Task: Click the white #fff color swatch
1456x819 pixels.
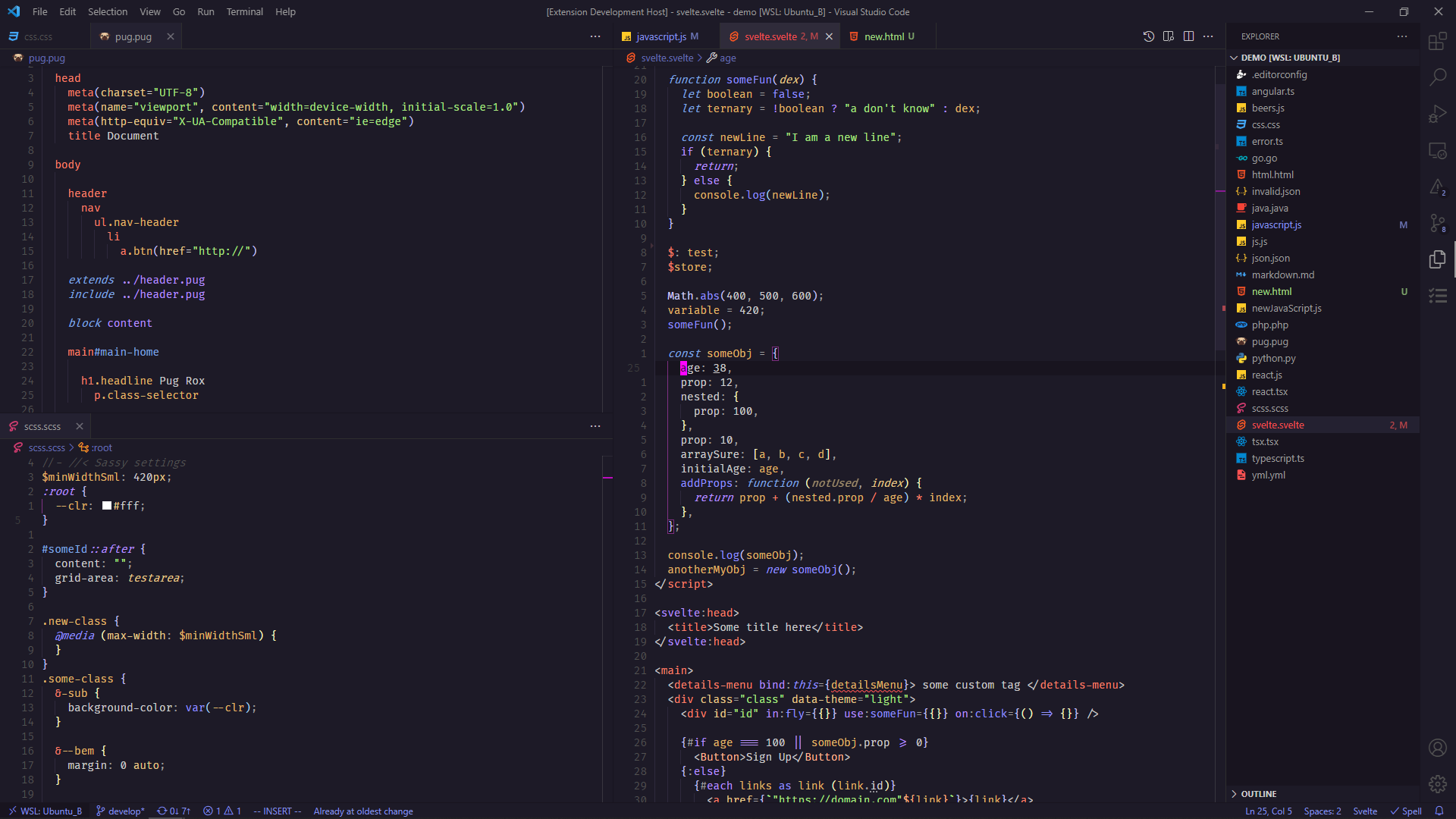Action: [107, 506]
